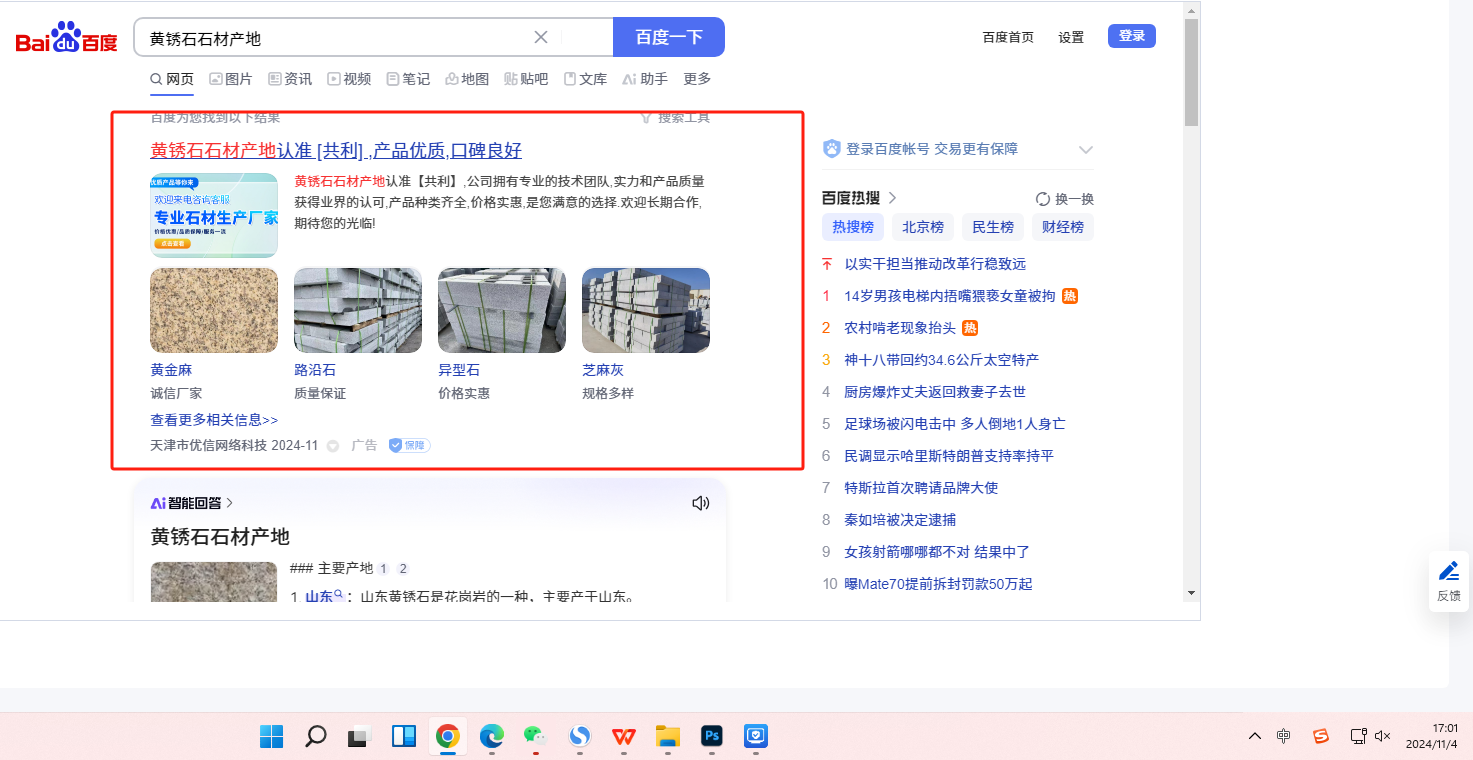This screenshot has width=1473, height=760.
Task: Click the 保障 shield badge
Action: (409, 445)
